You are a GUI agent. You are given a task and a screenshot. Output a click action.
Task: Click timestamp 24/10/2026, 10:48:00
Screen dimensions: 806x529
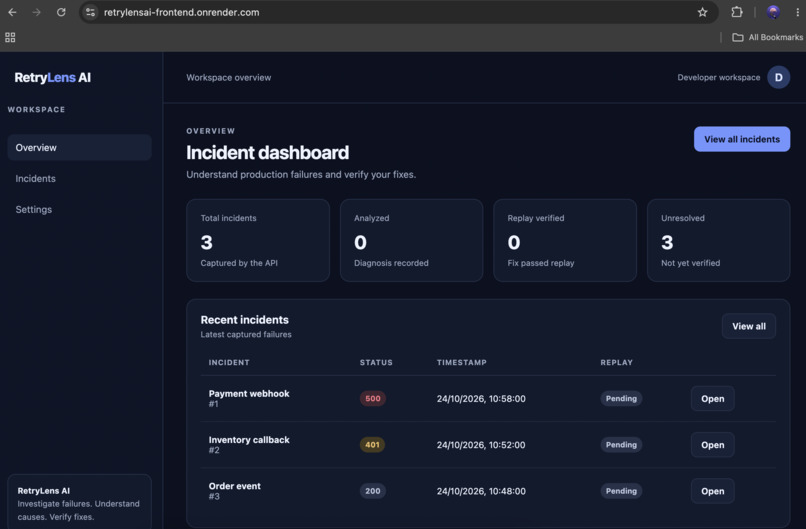point(481,491)
